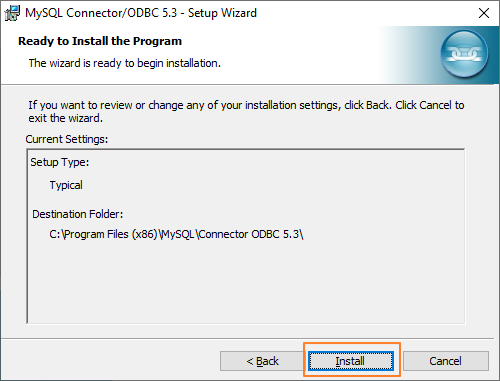Cancel the setup wizard

[x=446, y=361]
